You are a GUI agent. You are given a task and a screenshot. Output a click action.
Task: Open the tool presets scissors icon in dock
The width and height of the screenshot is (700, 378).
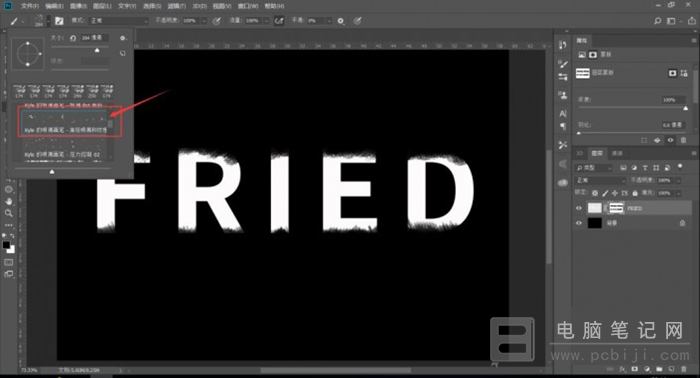pyautogui.click(x=562, y=145)
